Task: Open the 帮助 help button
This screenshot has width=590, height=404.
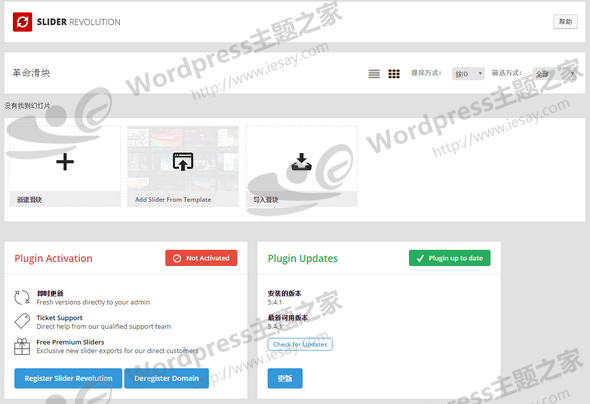Action: (x=565, y=21)
